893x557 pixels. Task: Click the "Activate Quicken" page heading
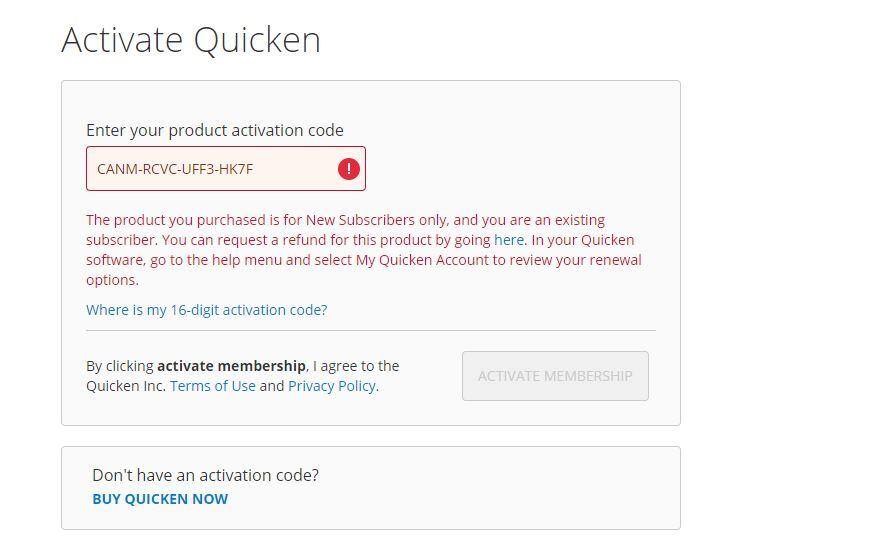pyautogui.click(x=191, y=40)
